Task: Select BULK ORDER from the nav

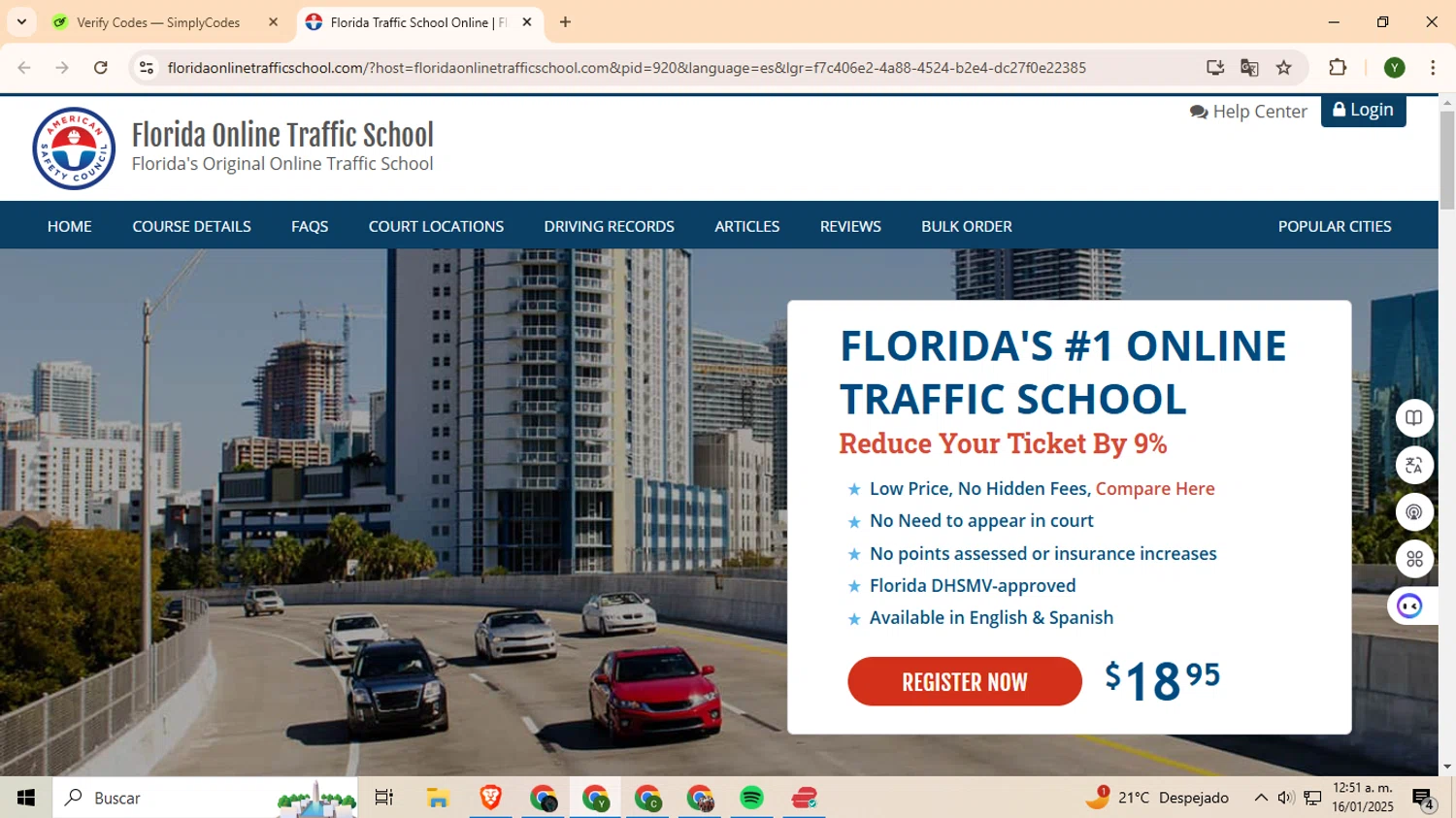Action: point(966,226)
